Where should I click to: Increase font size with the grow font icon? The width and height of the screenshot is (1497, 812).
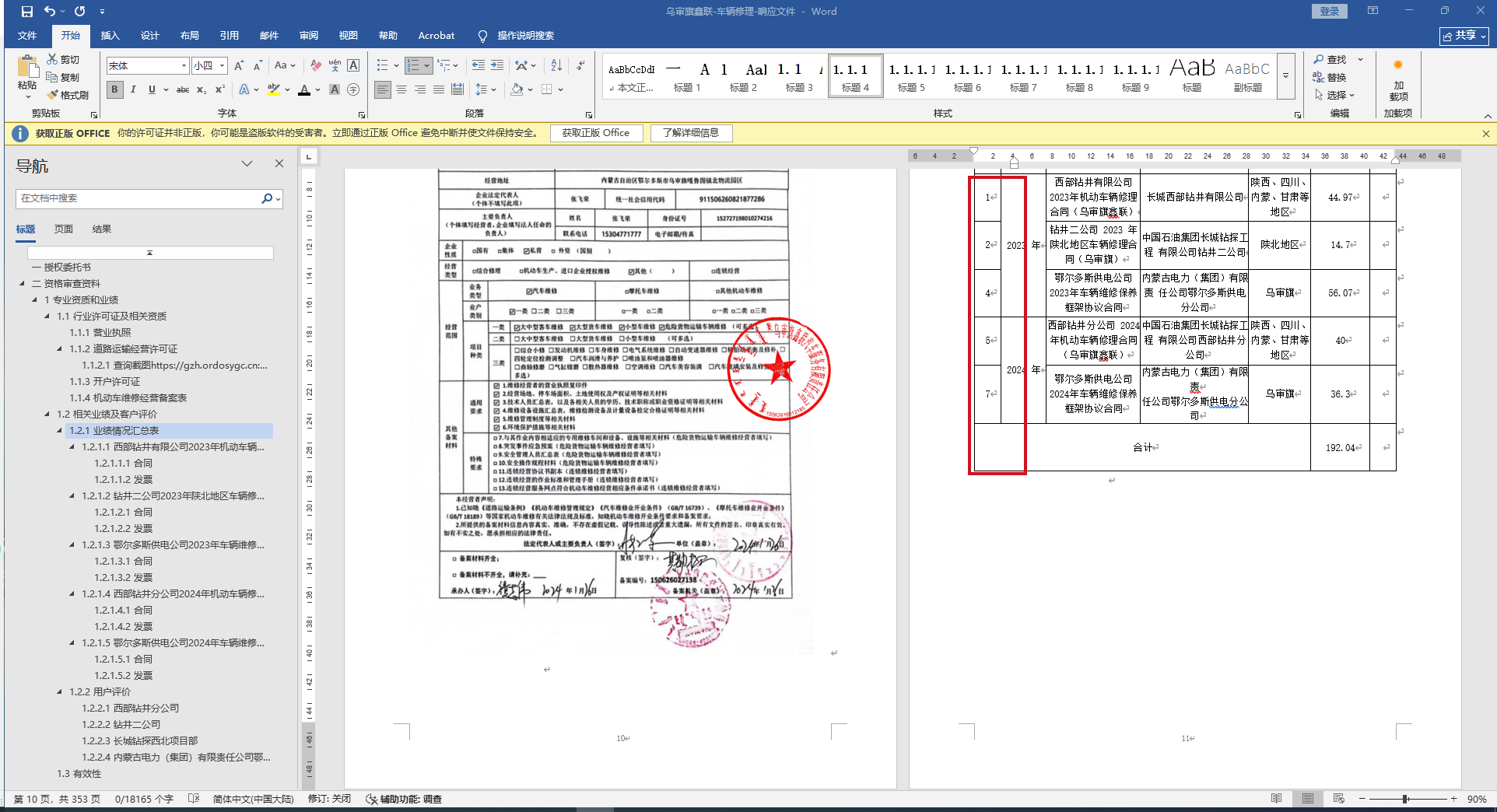pyautogui.click(x=239, y=66)
